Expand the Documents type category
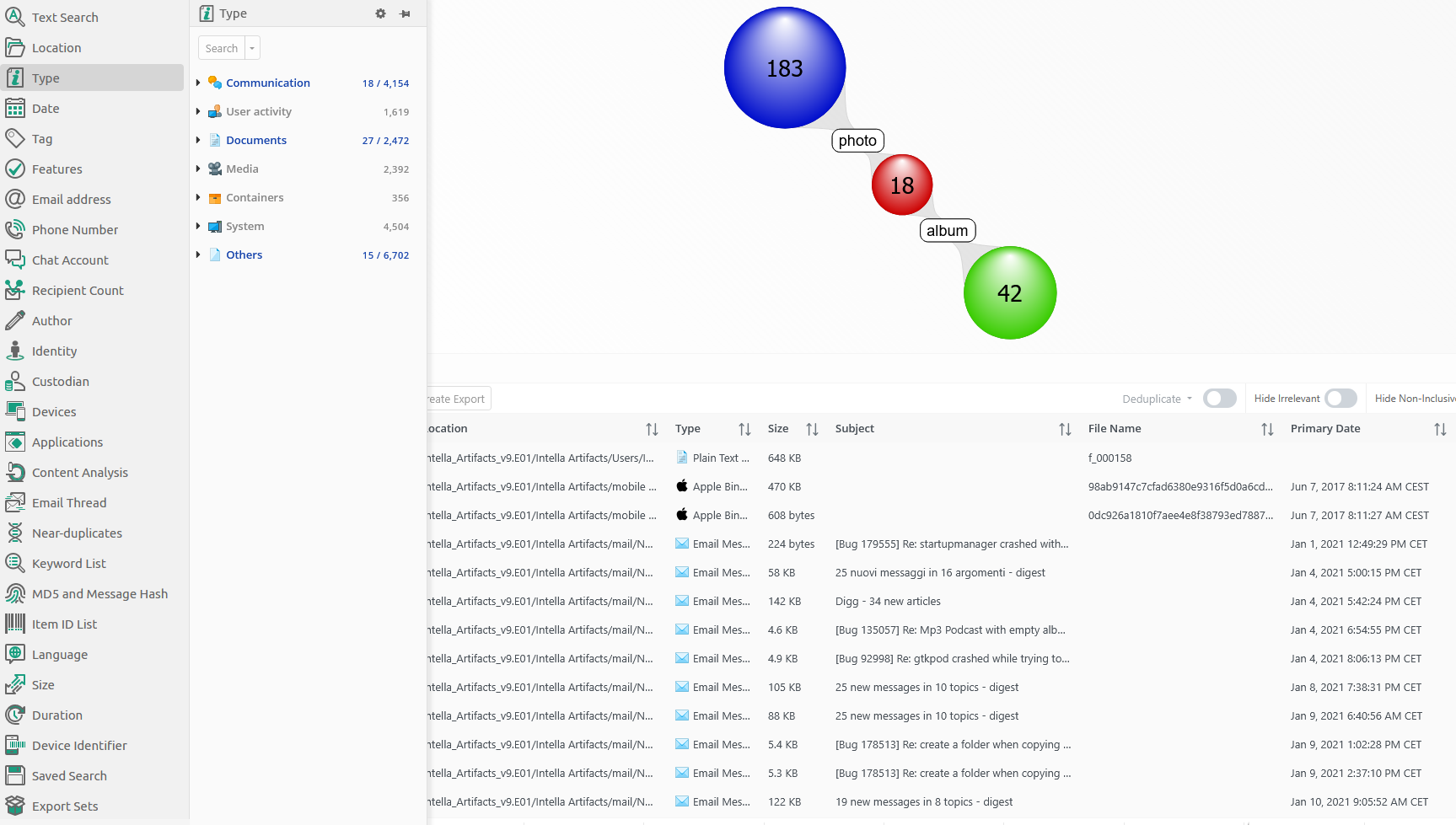 [x=198, y=140]
